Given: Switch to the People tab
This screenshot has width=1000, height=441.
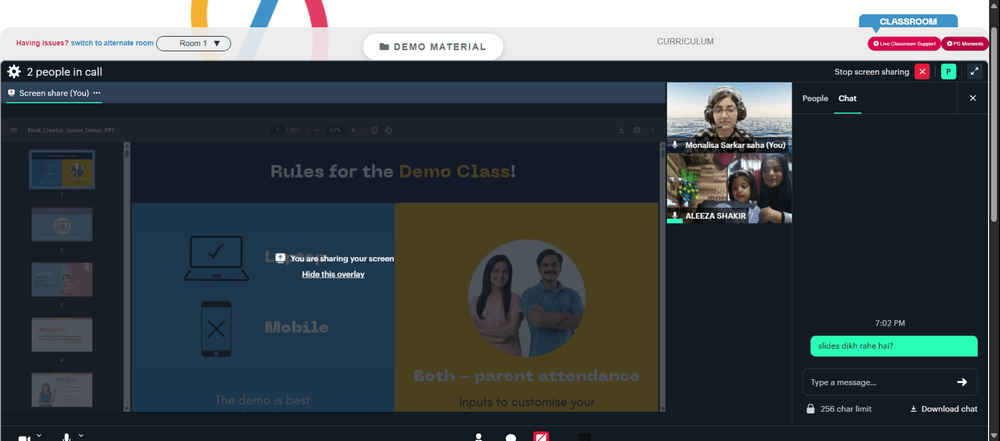Looking at the screenshot, I should pyautogui.click(x=814, y=98).
